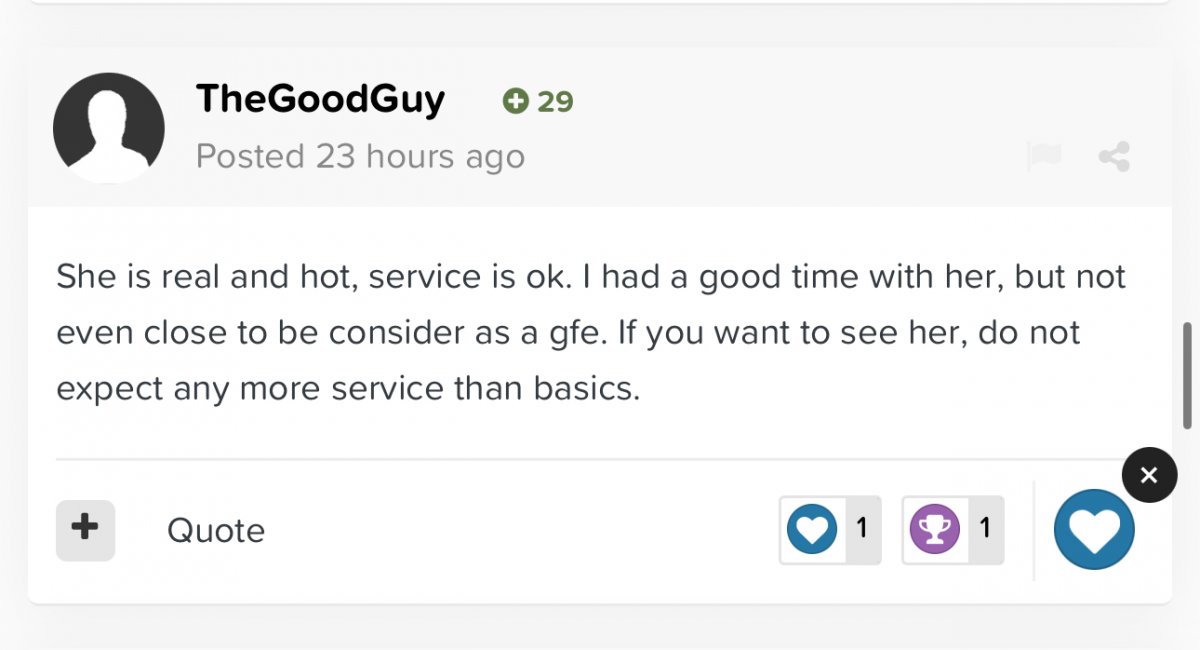Screen dimensions: 1200x650
Task: Open the share post icon
Action: point(1114,157)
